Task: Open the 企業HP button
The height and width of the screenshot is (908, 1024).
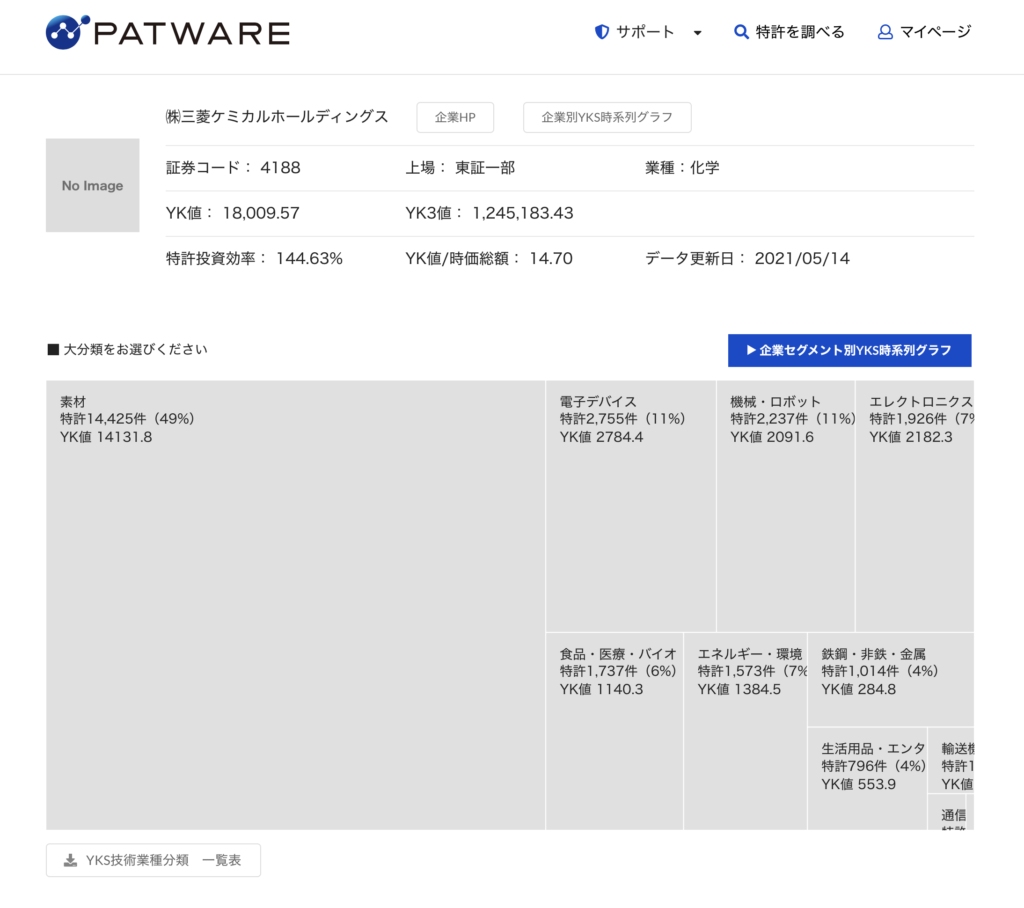Action: coord(455,118)
